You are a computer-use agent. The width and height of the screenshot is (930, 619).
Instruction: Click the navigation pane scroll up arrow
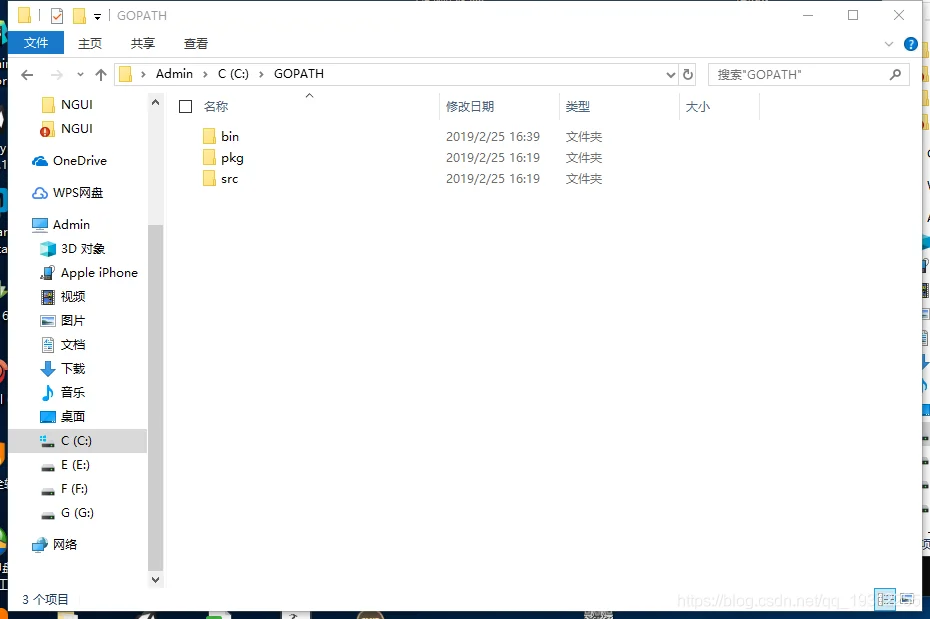tap(155, 102)
